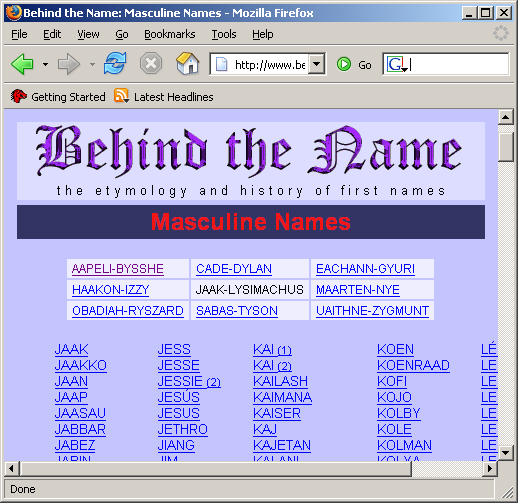Open the OBADIAH-RYSZARD names range

pos(128,311)
